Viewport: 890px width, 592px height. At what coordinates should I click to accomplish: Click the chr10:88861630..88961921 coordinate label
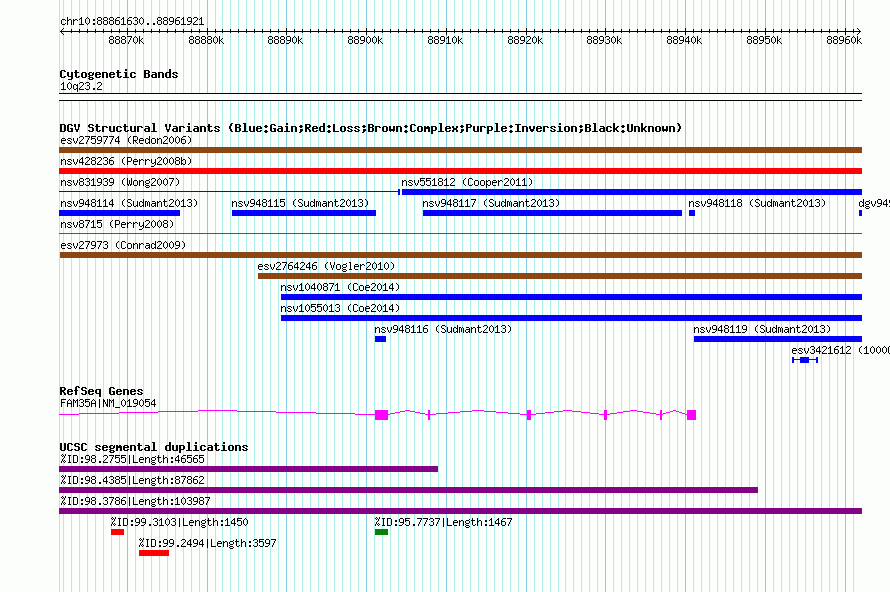pos(132,21)
